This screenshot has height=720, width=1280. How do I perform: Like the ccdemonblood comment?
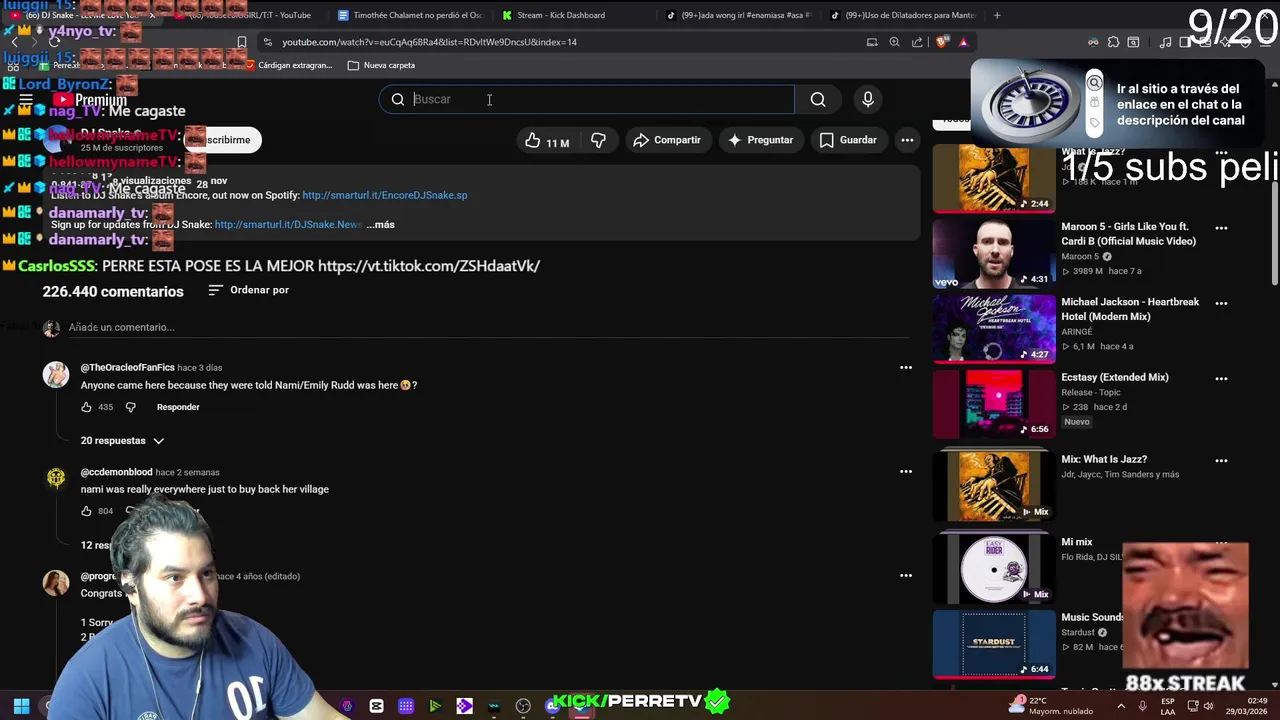(86, 511)
